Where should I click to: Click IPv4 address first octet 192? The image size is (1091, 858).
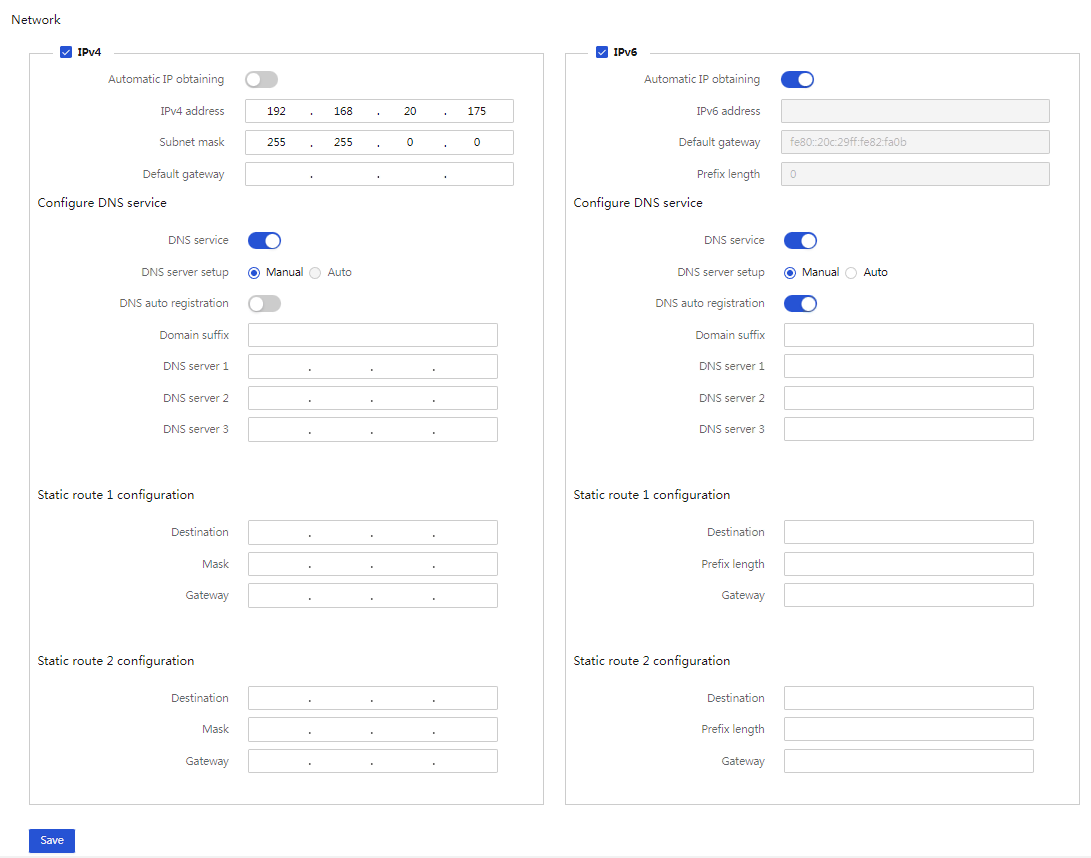[x=276, y=111]
